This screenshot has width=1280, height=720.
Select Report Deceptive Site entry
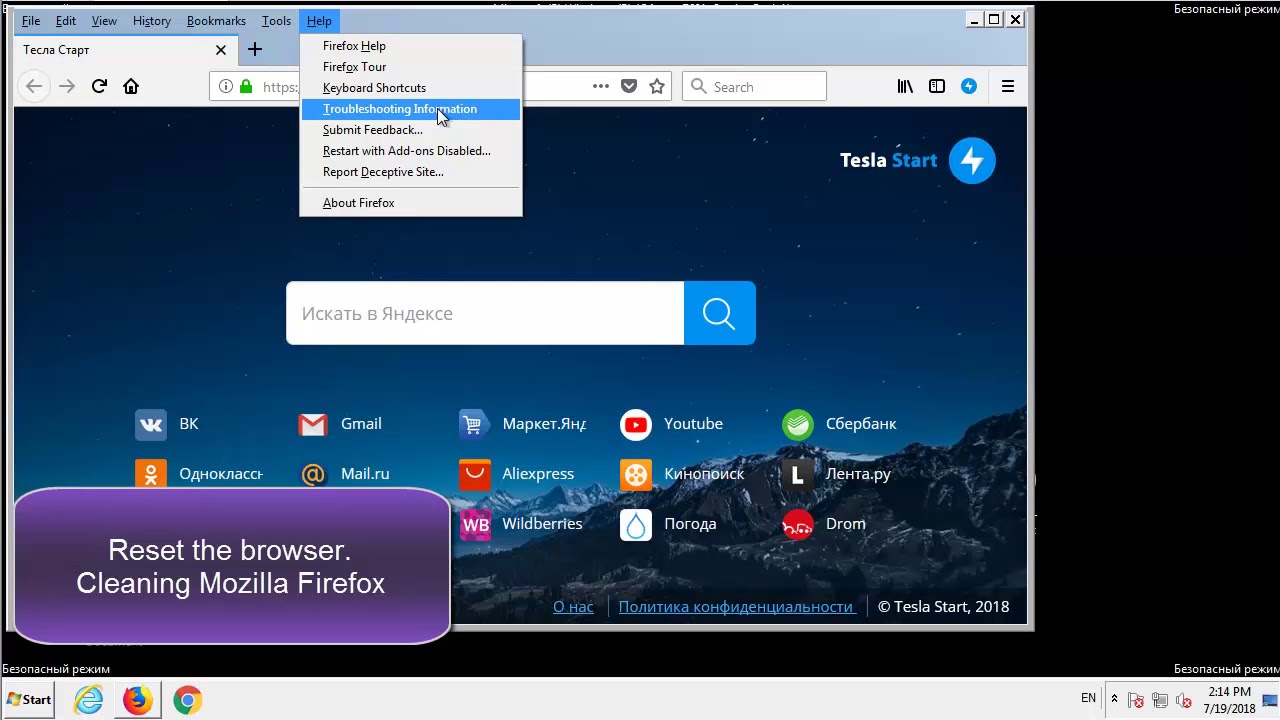[x=411, y=172]
